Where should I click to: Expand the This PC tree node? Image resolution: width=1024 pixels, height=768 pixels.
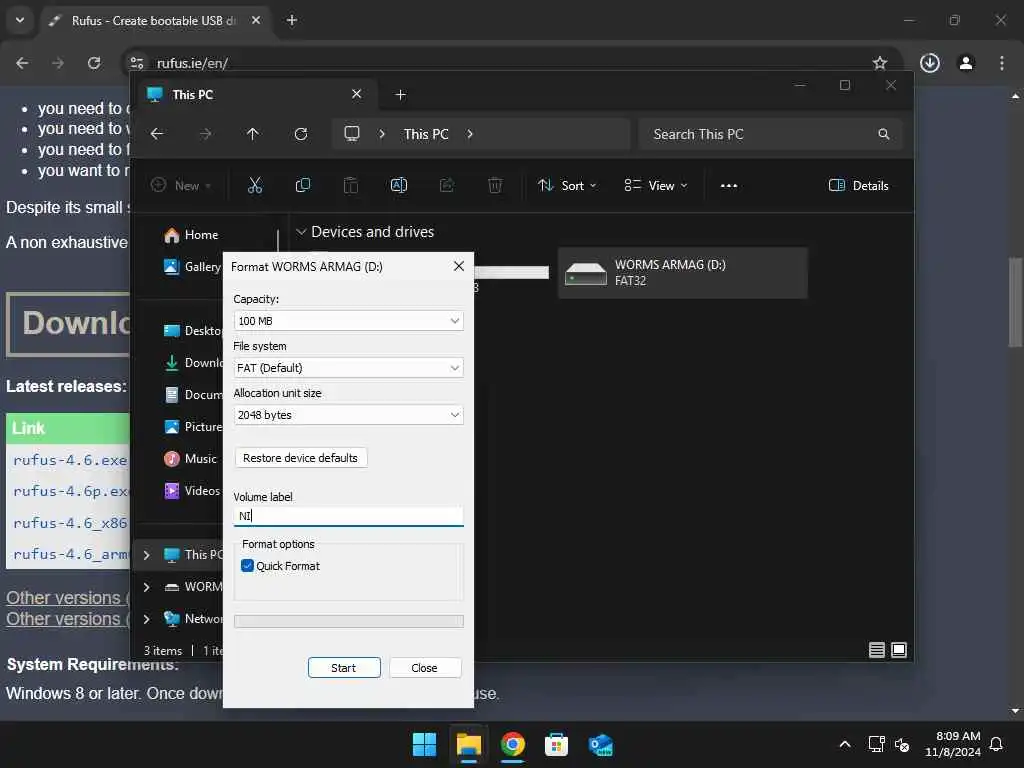pos(147,554)
